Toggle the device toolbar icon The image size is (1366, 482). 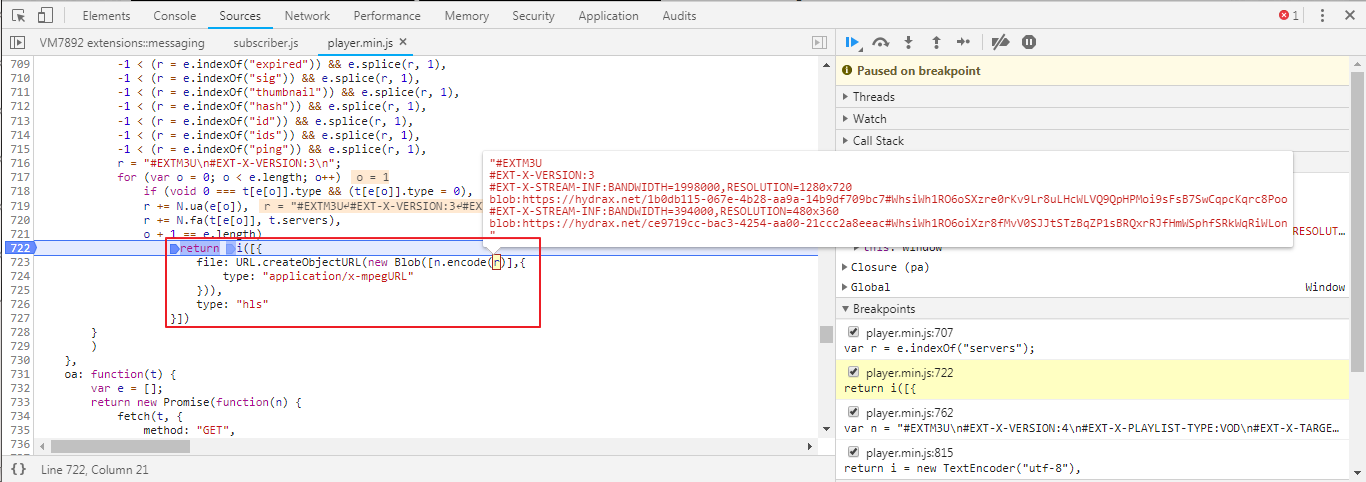point(45,16)
